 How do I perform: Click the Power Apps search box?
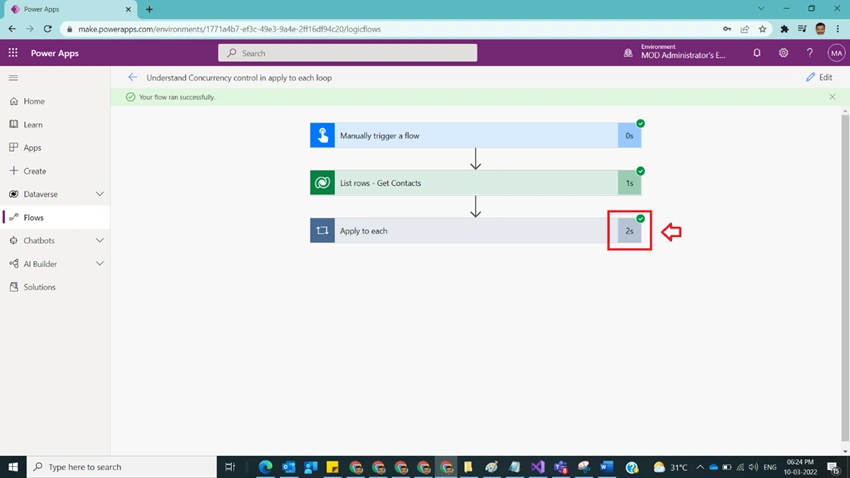(x=347, y=53)
